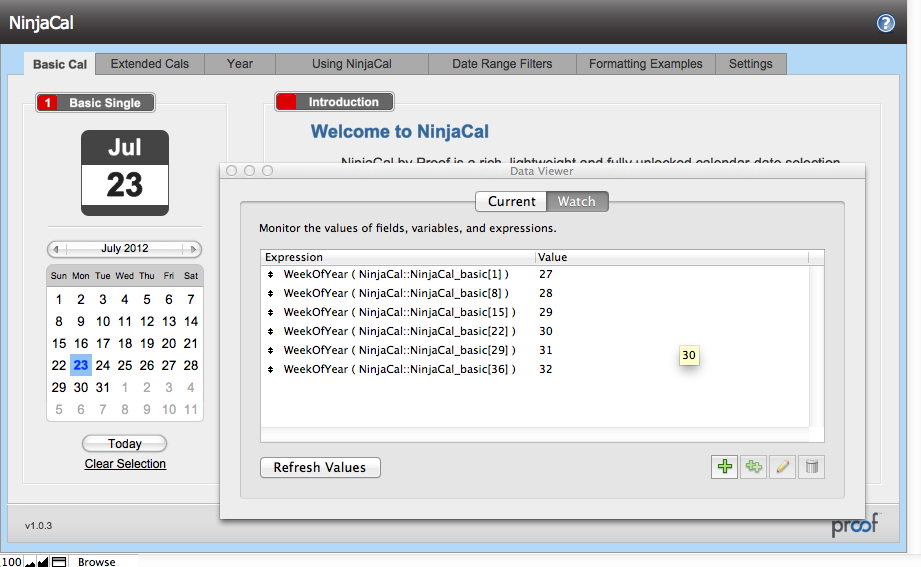Click the July 2012 month label

point(125,249)
